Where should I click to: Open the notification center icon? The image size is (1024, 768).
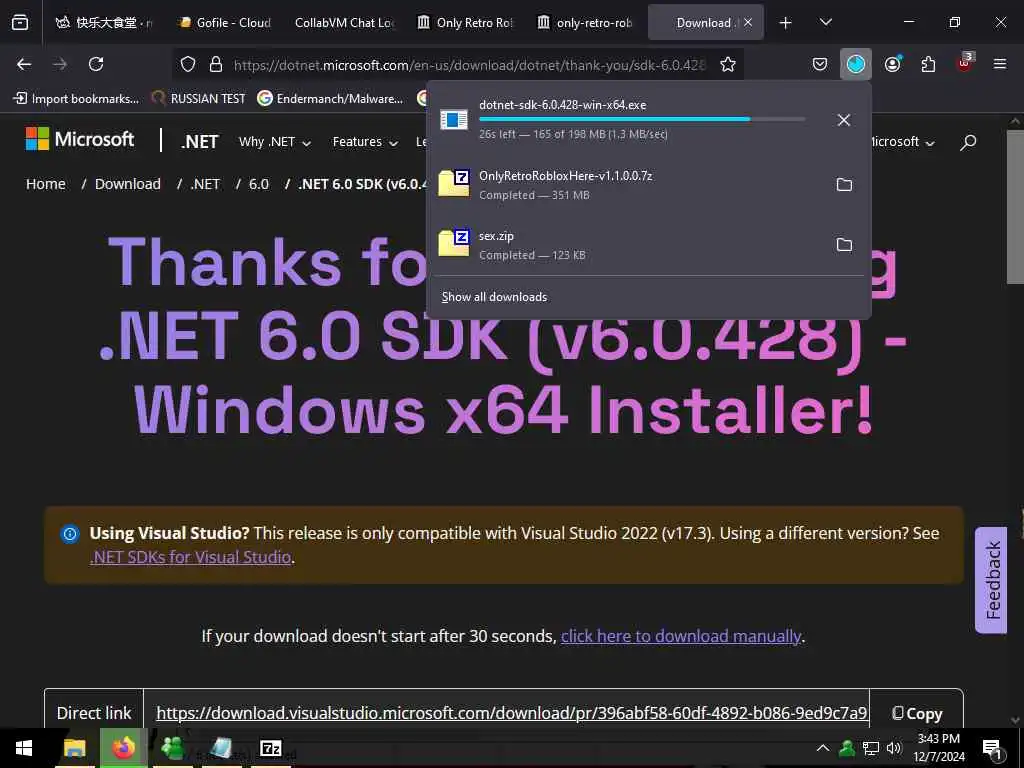[992, 749]
